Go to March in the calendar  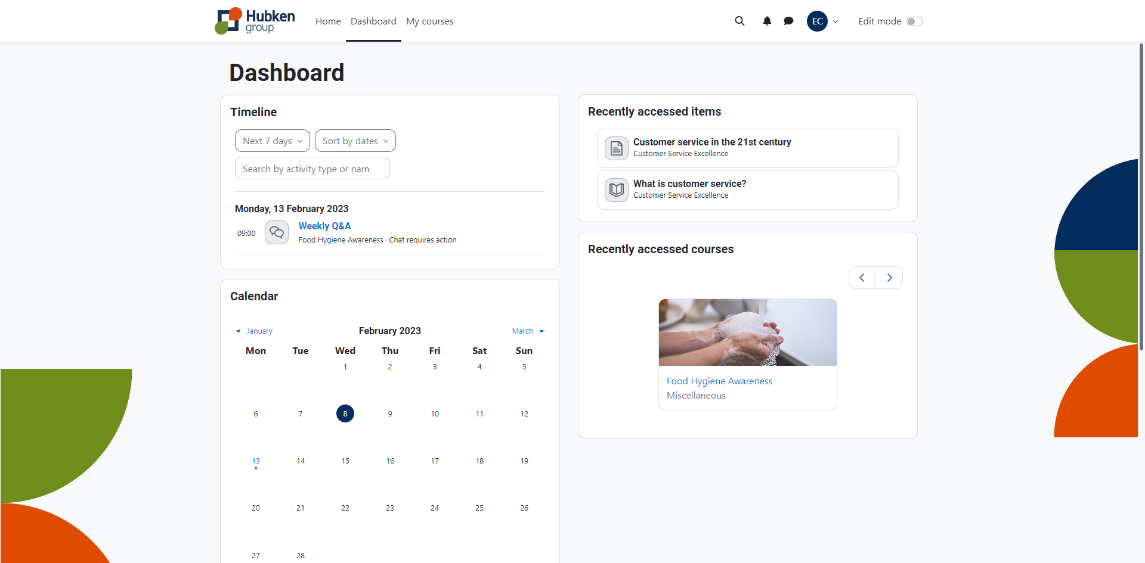pyautogui.click(x=527, y=331)
